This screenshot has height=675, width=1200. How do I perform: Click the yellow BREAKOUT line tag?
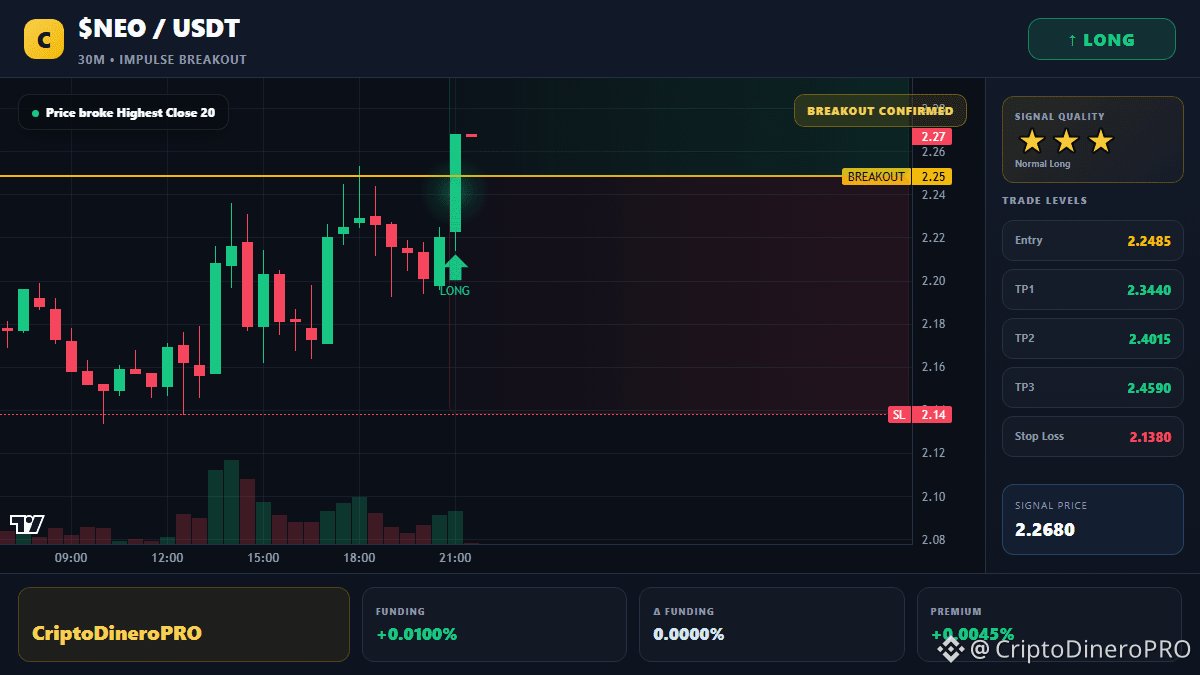[876, 177]
